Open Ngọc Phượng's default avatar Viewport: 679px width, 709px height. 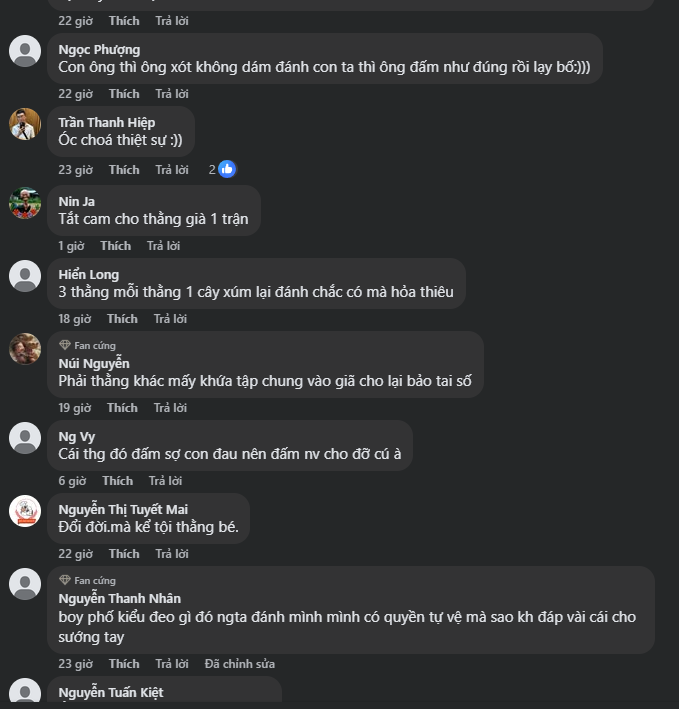pos(25,51)
